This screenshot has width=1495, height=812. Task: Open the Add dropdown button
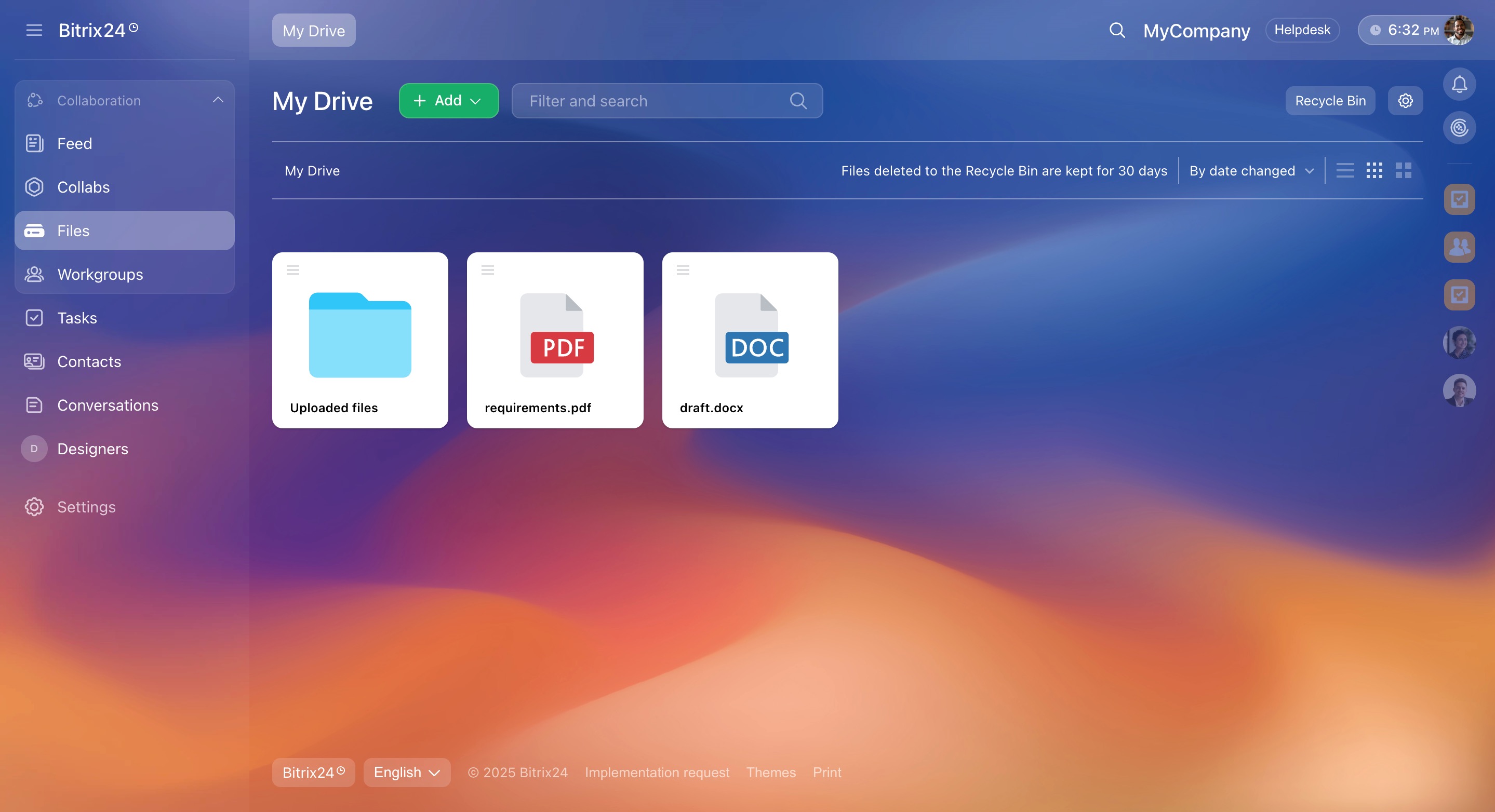(x=448, y=101)
